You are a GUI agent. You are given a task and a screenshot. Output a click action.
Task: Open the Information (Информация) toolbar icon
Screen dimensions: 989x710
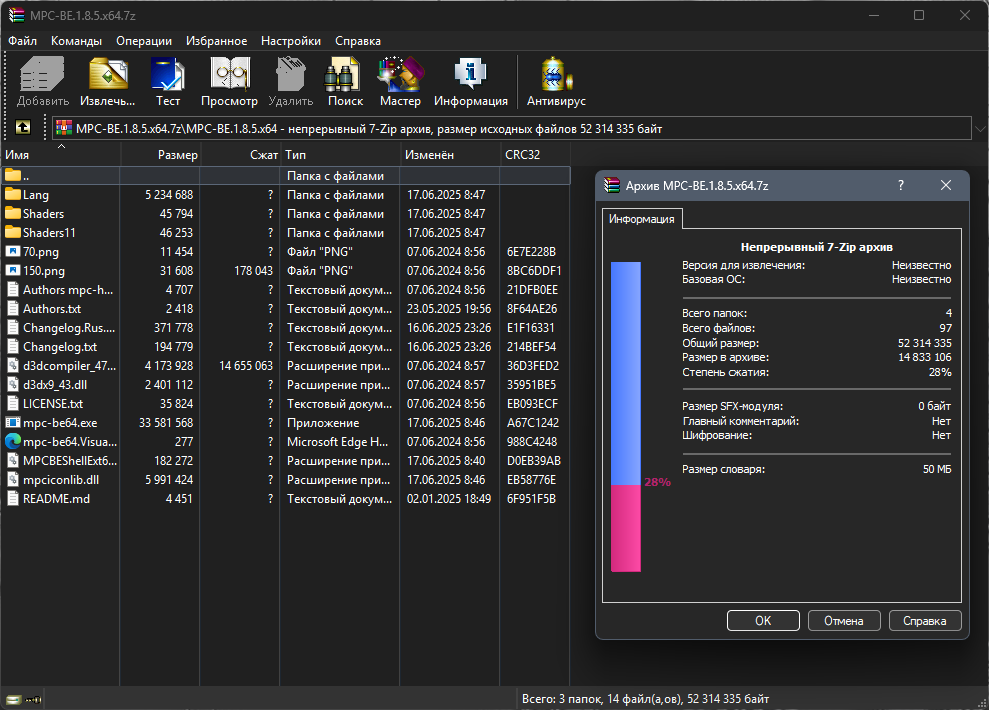coord(470,76)
